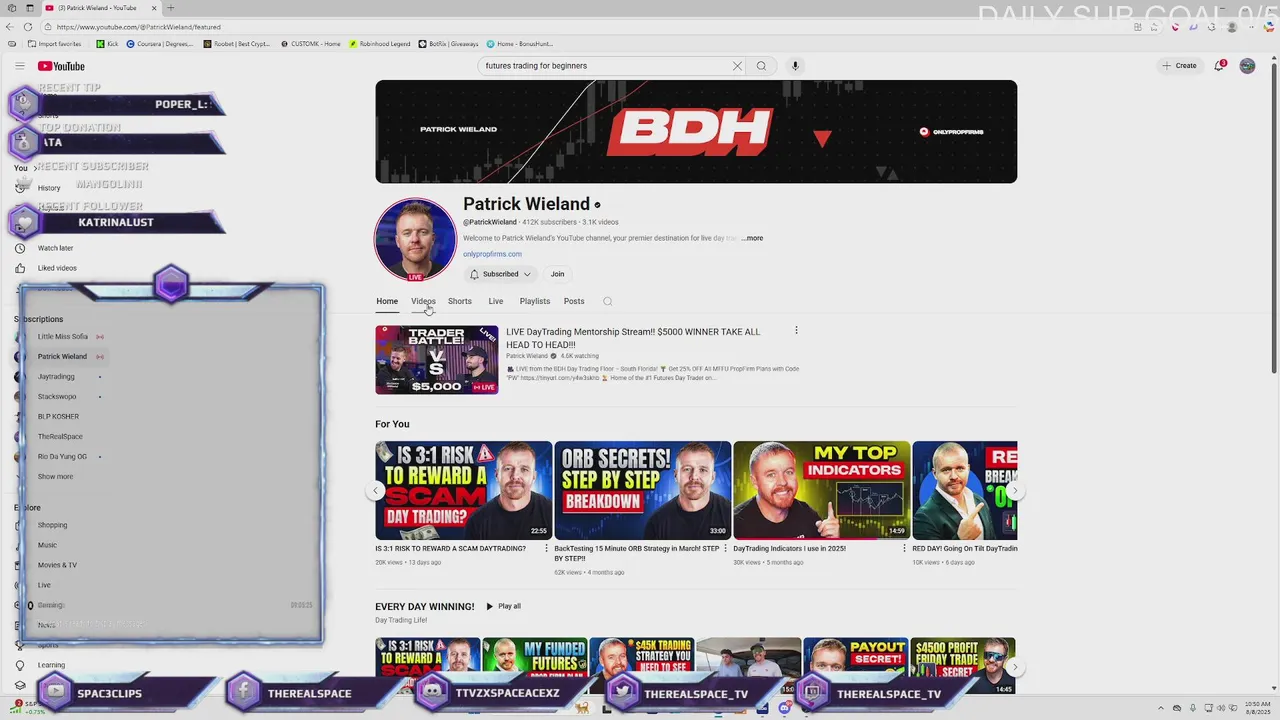
Task: Switch to the Videos tab
Action: [423, 301]
